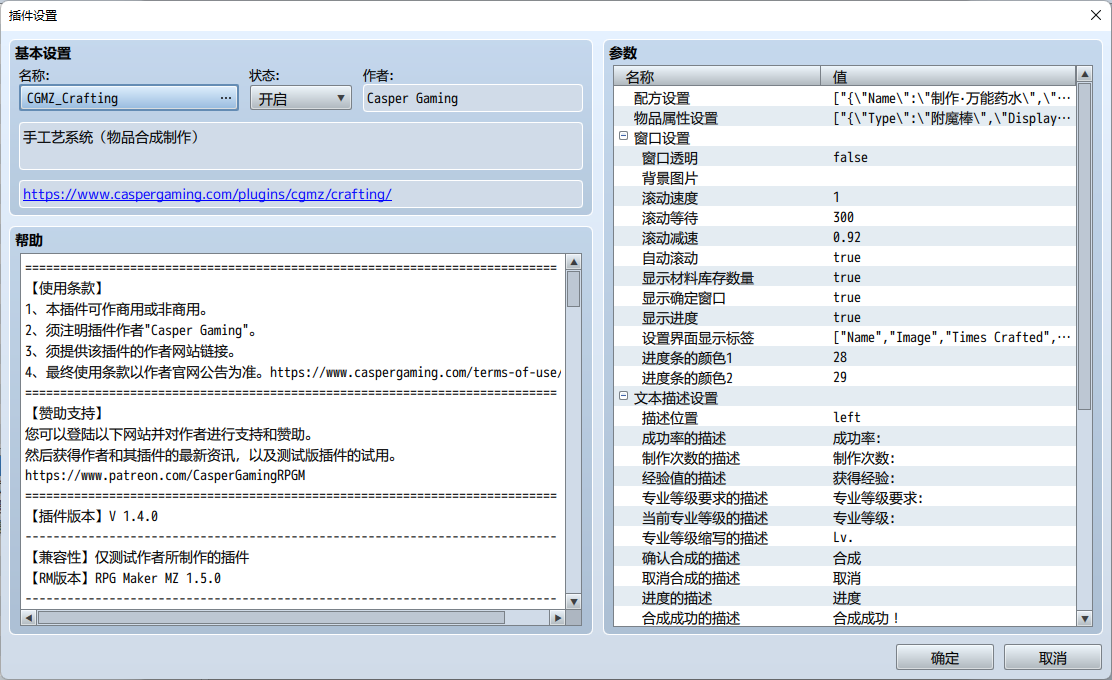The image size is (1112, 680).
Task: Click parameters list scroll down arrow
Action: [x=1084, y=618]
